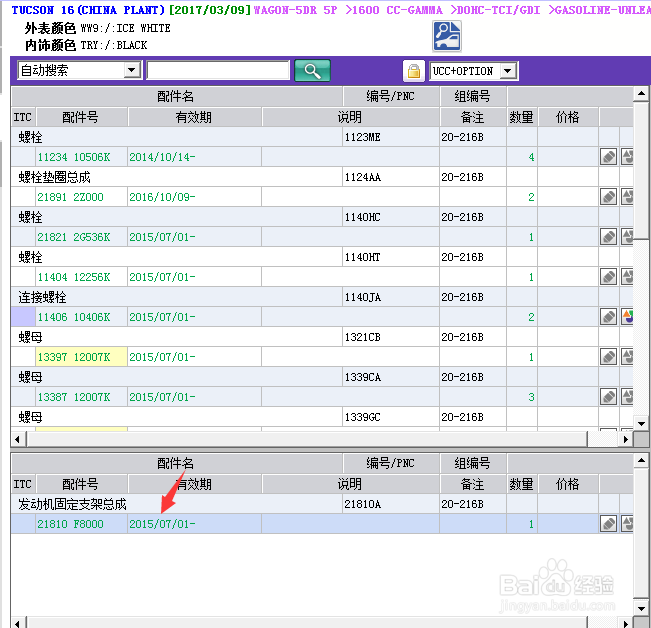Click upper table horizontal scroll right arrow
Screen dimensions: 651x628
click(x=625, y=439)
